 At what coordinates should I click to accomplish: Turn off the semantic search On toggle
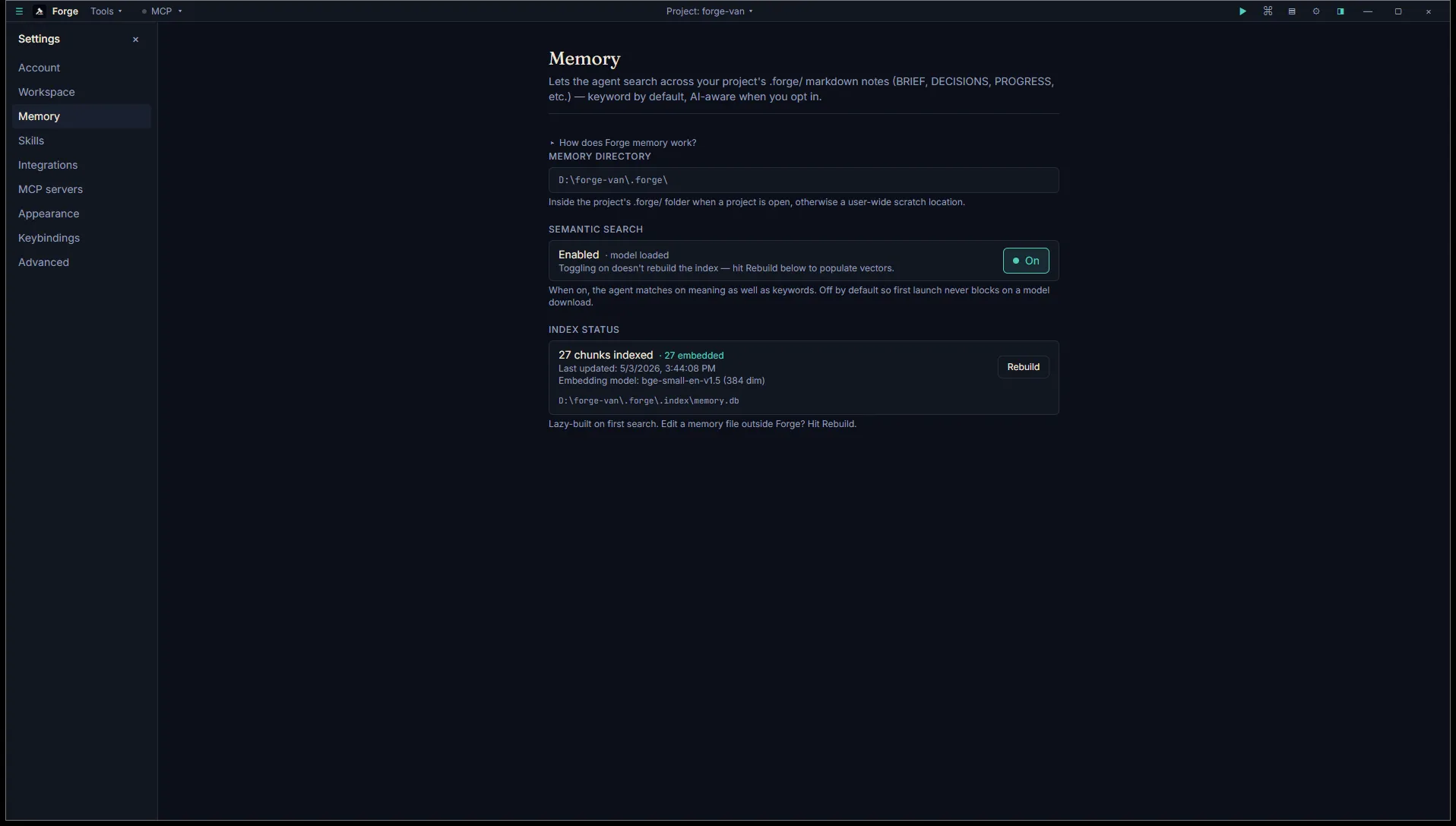tap(1026, 261)
